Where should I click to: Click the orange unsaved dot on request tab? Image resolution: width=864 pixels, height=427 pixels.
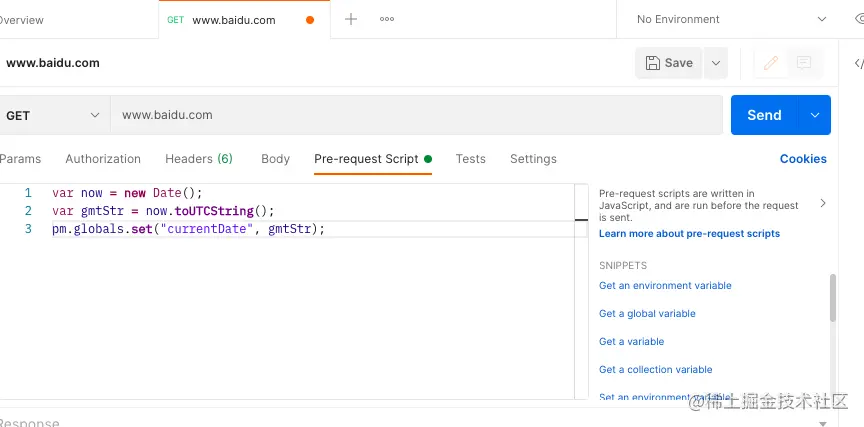tap(310, 20)
